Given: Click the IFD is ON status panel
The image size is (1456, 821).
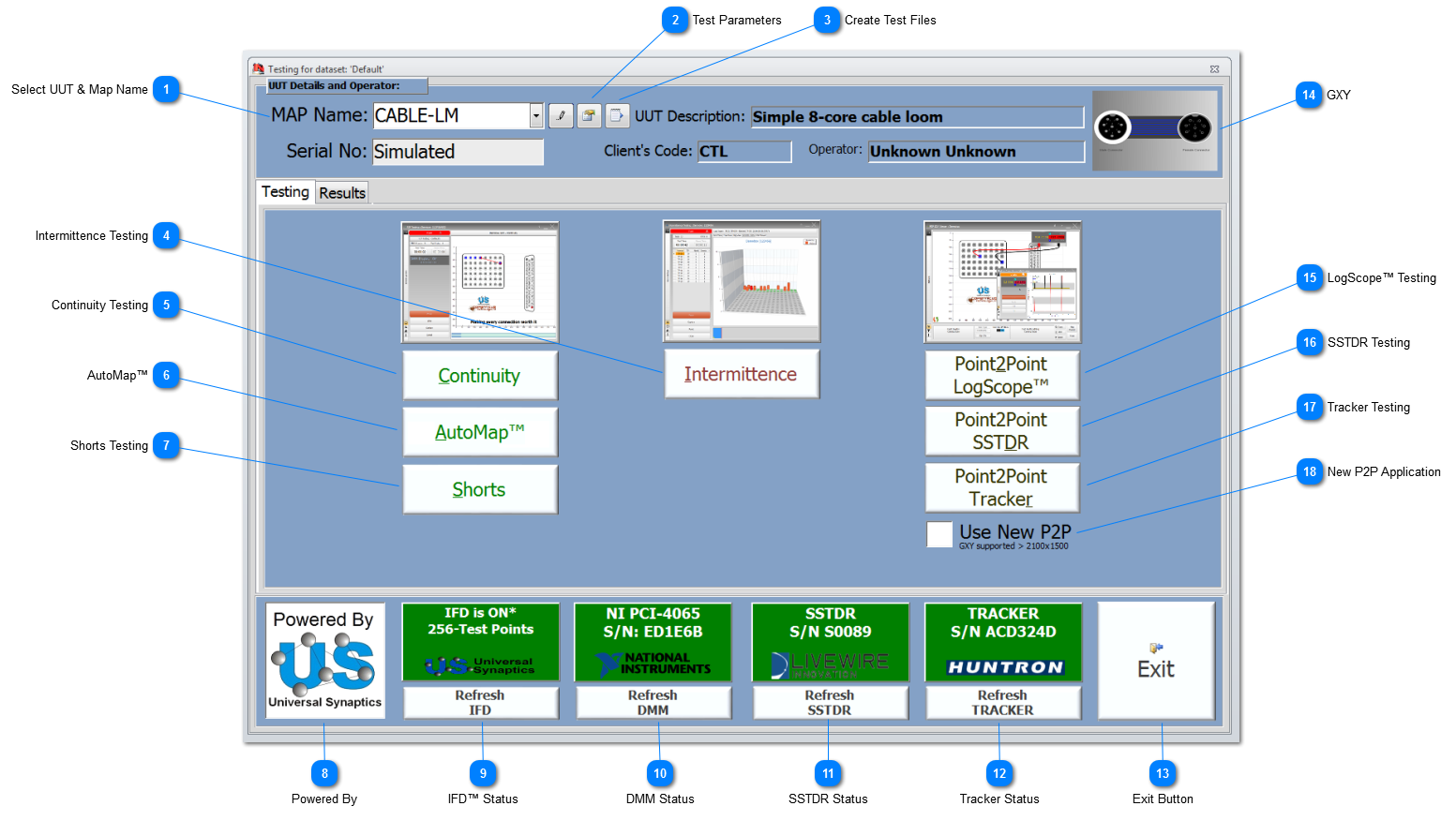Looking at the screenshot, I should [x=480, y=641].
